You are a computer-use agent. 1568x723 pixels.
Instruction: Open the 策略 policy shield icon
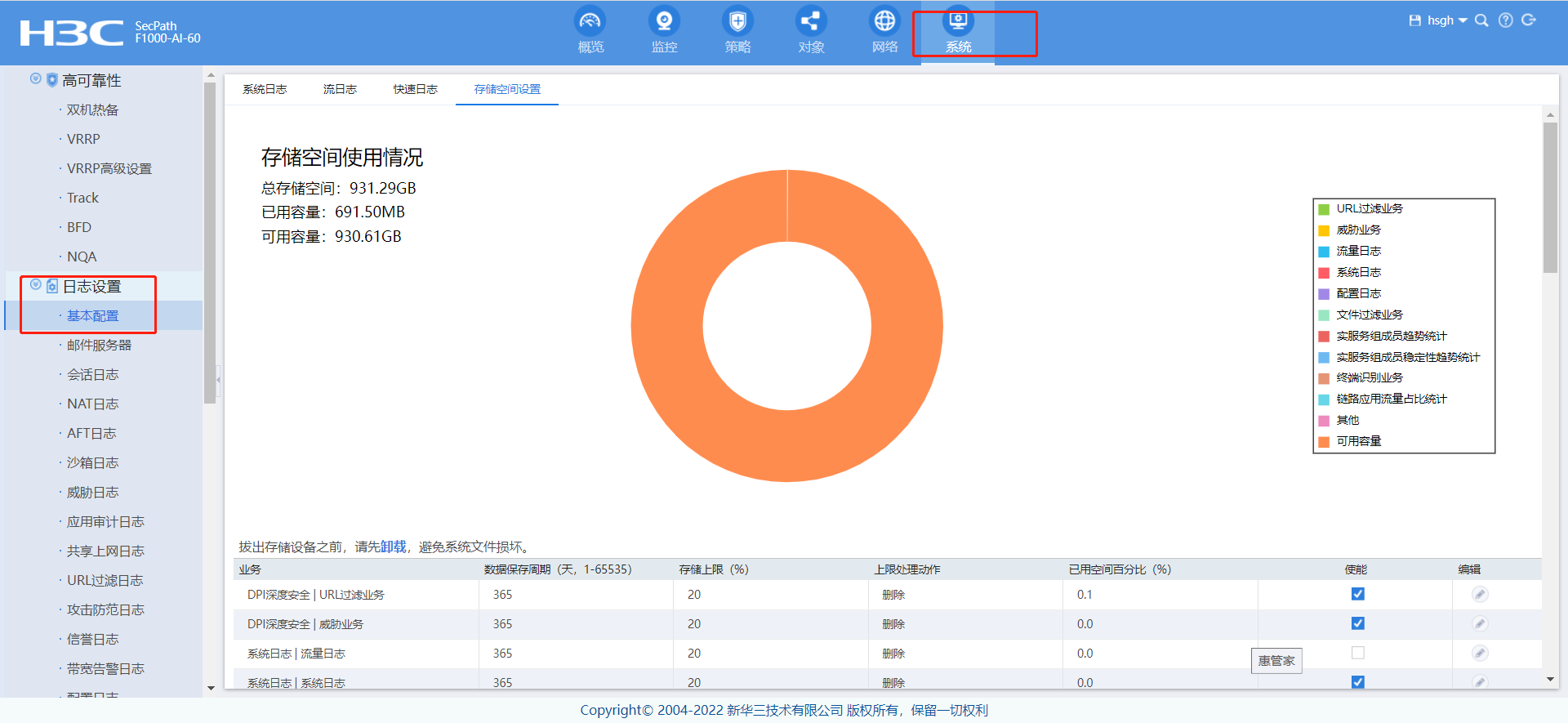coord(737,21)
